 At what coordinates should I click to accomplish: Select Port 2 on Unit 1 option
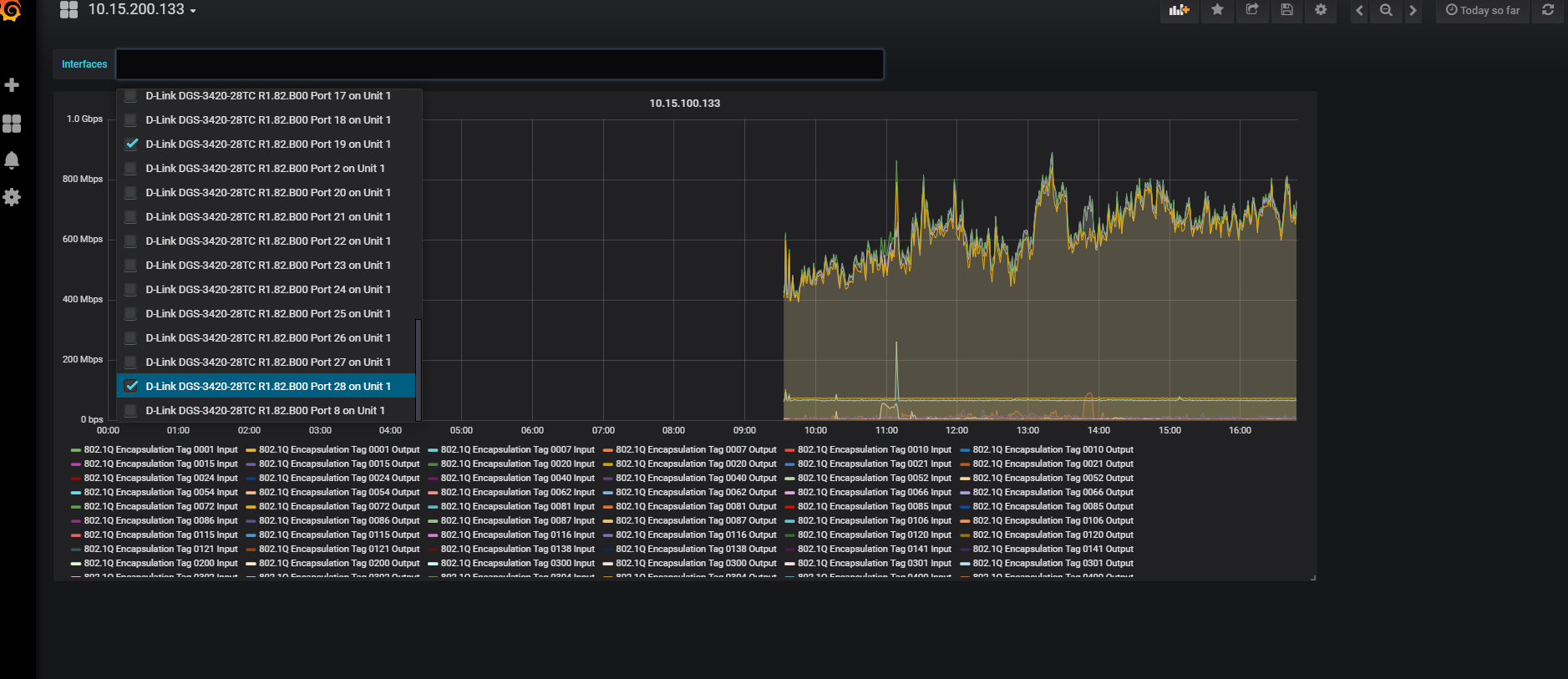(x=265, y=169)
